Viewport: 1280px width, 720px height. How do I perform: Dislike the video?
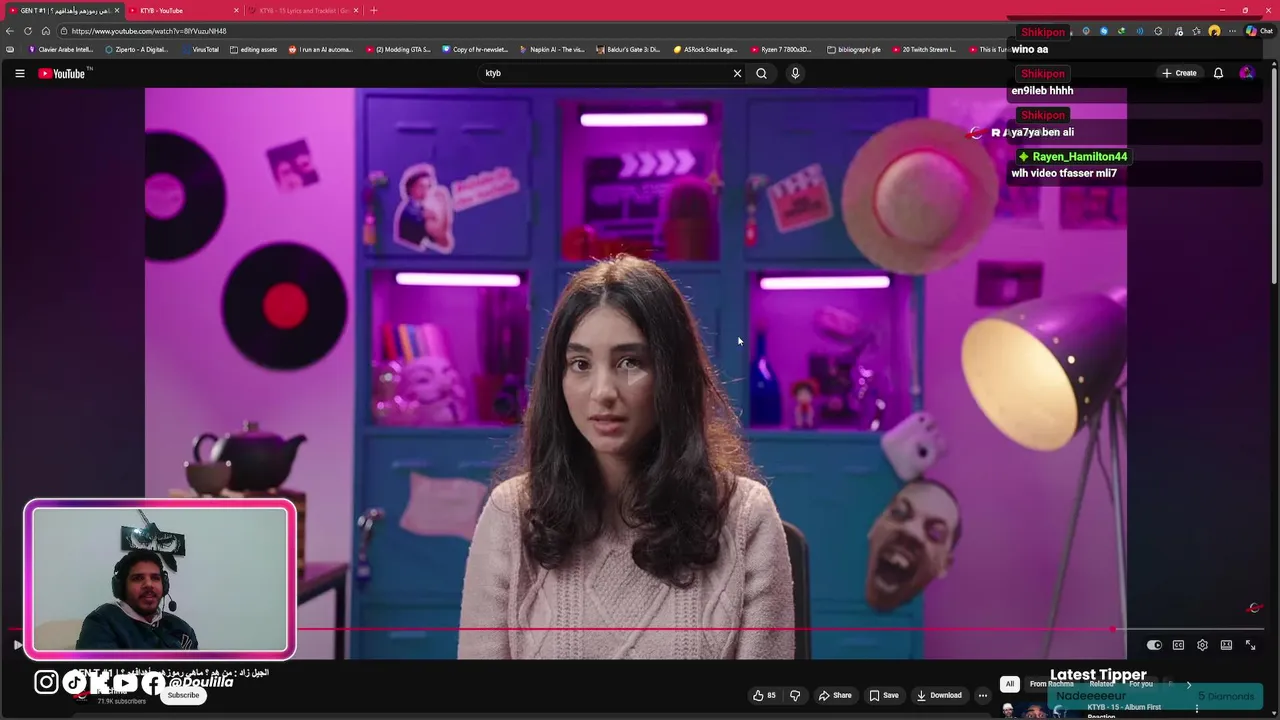pos(795,695)
